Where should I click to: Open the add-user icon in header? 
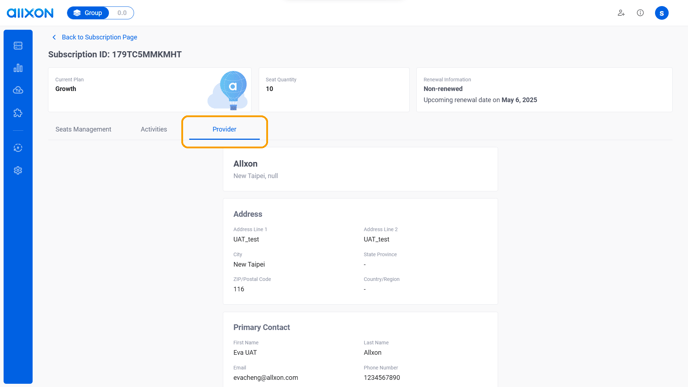pos(621,13)
